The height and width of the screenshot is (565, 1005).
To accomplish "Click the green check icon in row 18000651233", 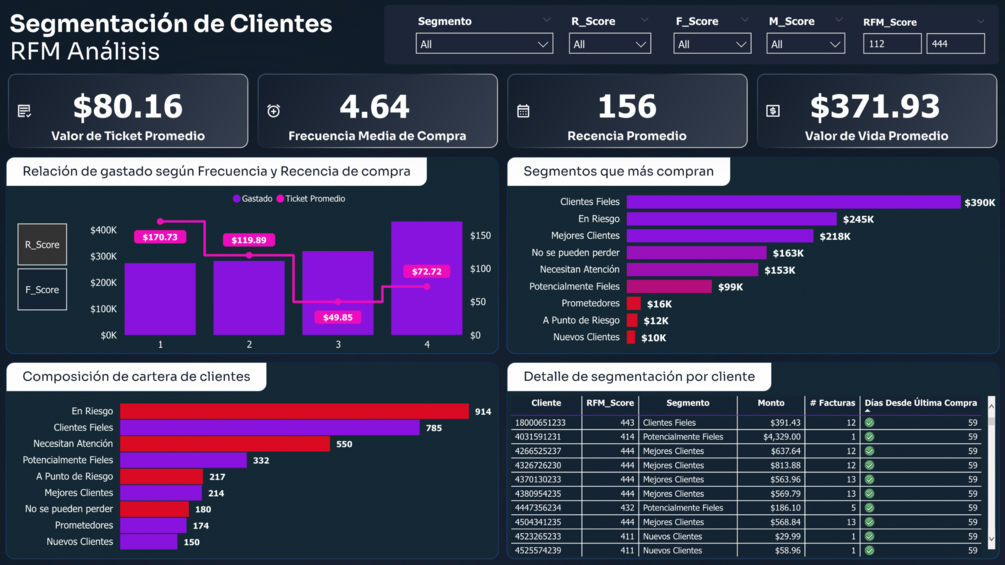I will click(870, 423).
